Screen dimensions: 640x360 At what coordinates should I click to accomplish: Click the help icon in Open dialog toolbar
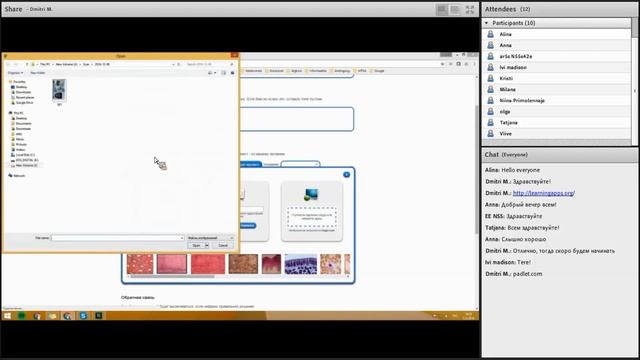pos(233,73)
